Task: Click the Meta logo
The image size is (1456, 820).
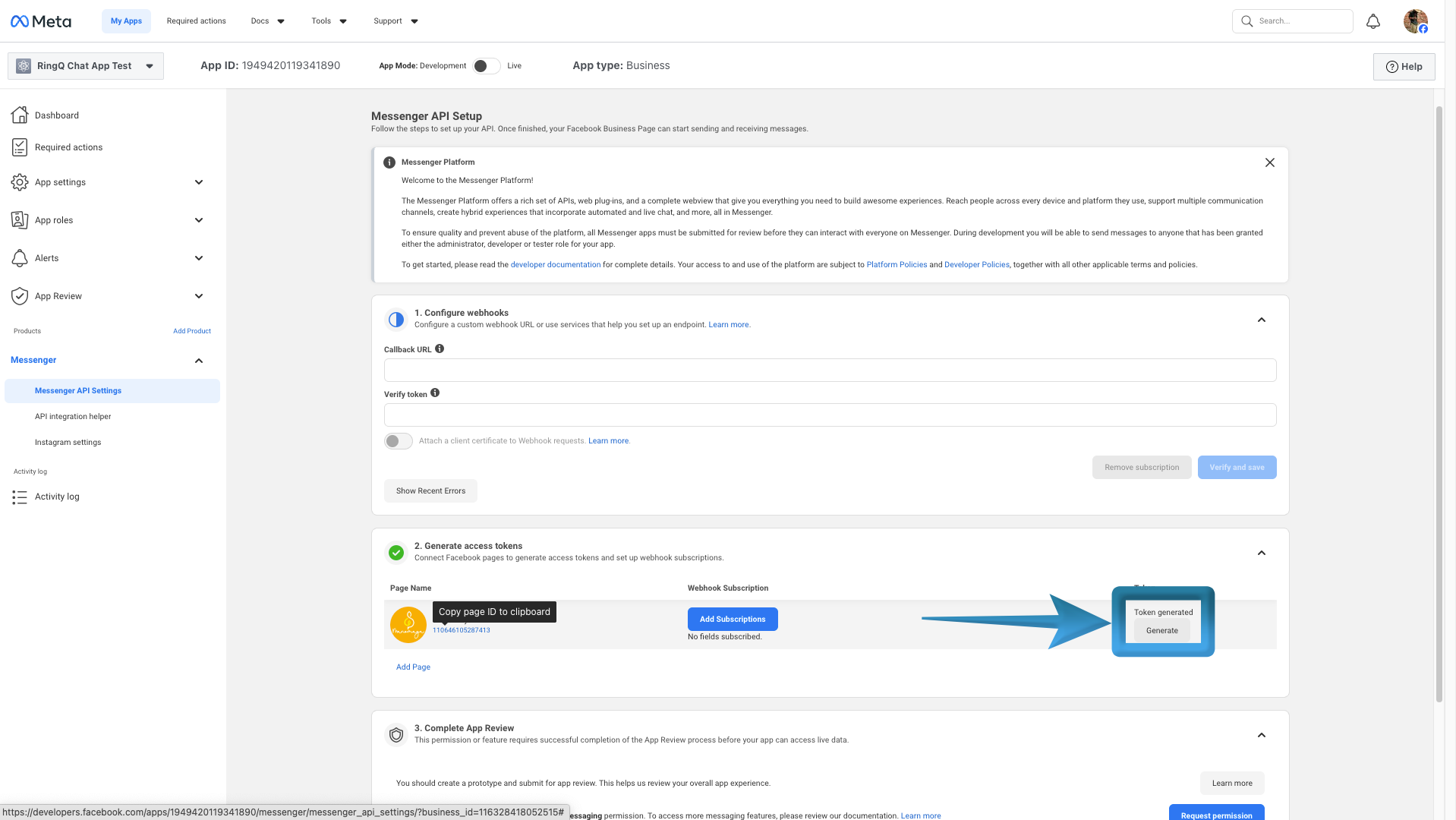Action: 41,21
